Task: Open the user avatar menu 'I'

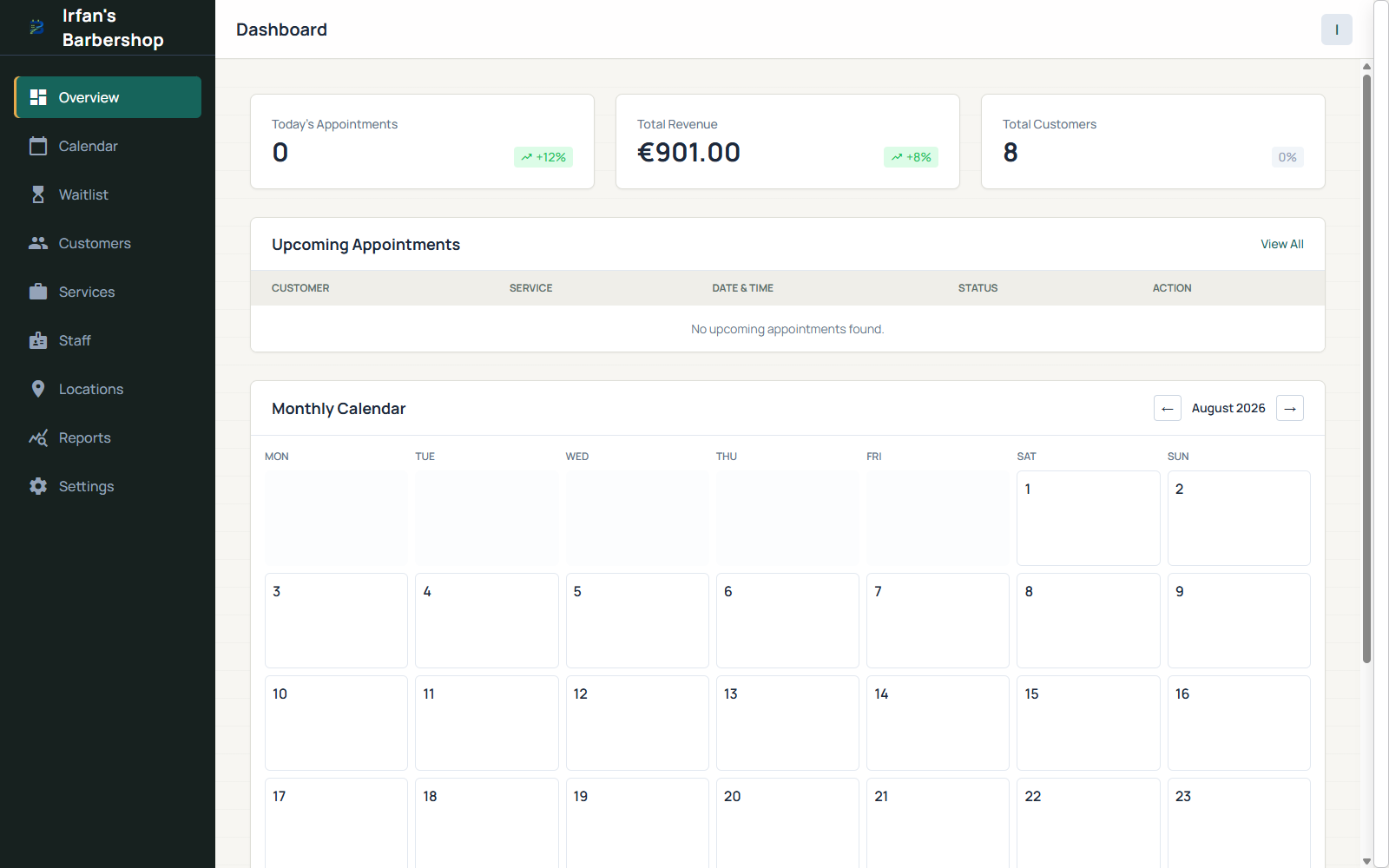Action: [x=1337, y=30]
